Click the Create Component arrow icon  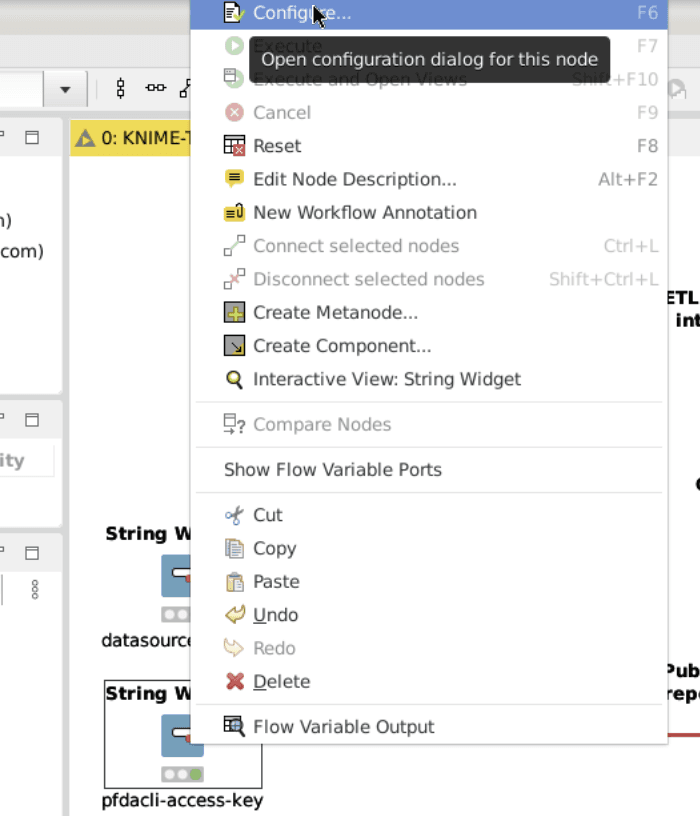click(234, 346)
